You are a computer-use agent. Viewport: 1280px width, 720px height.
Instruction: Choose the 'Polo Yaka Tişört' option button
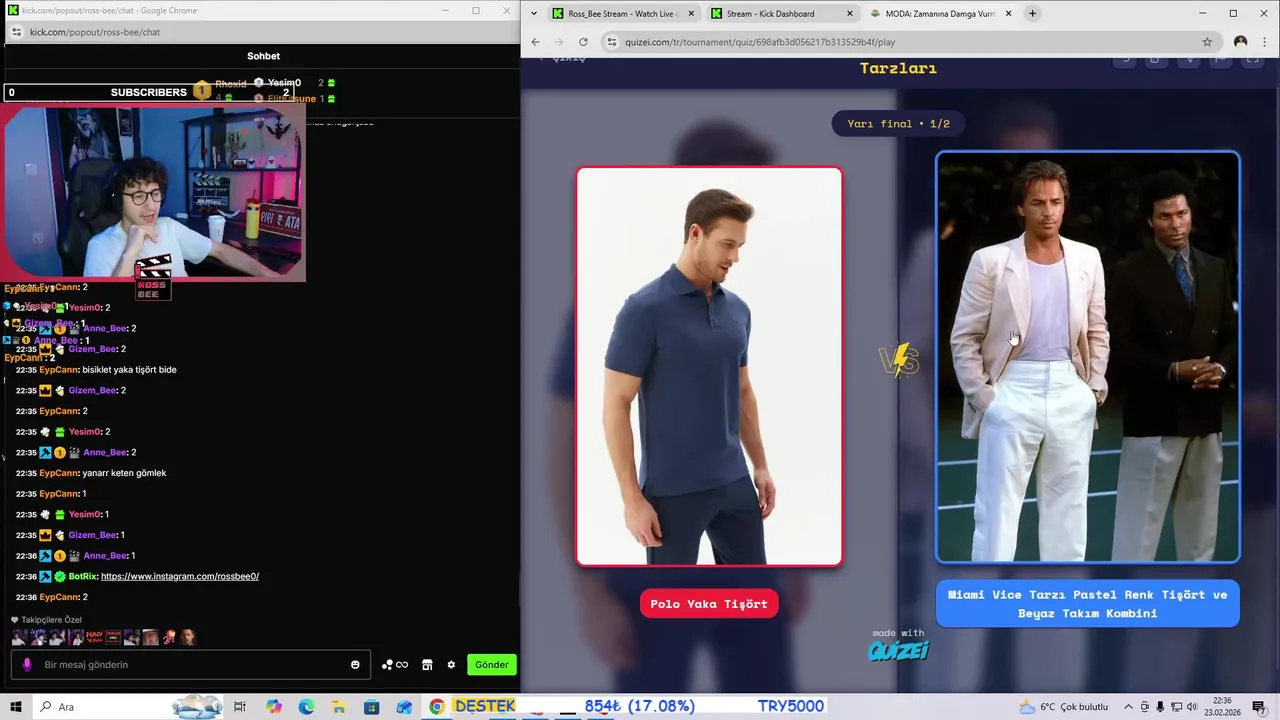[709, 604]
